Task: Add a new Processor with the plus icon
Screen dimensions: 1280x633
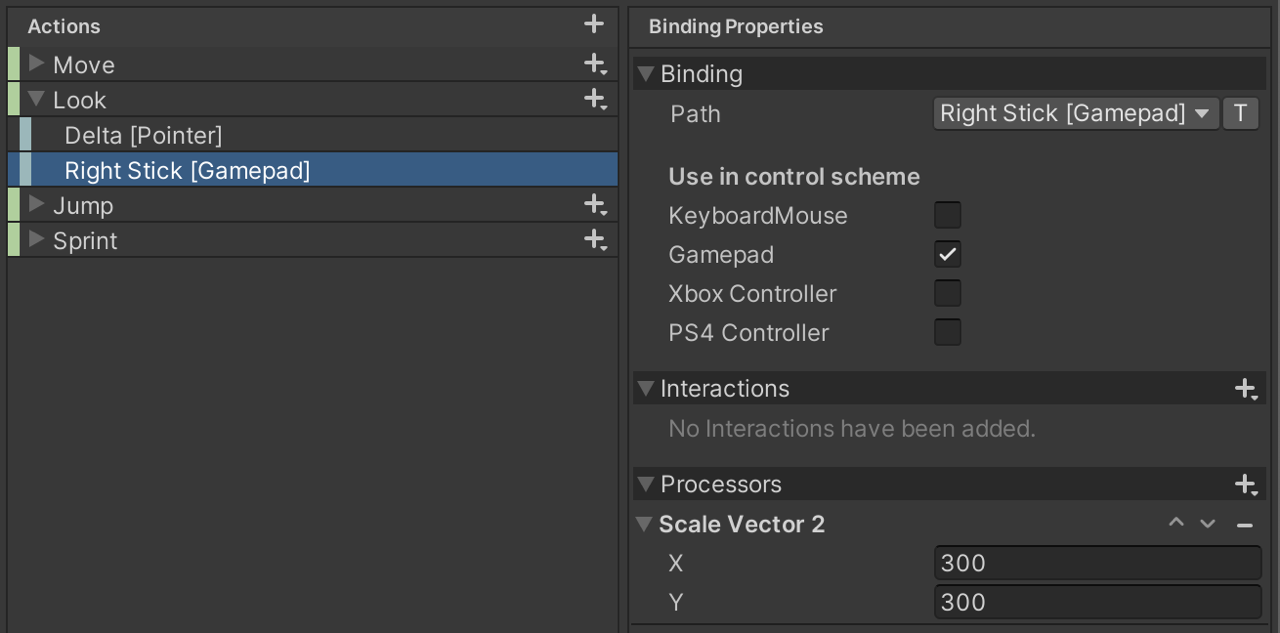Action: tap(1246, 484)
